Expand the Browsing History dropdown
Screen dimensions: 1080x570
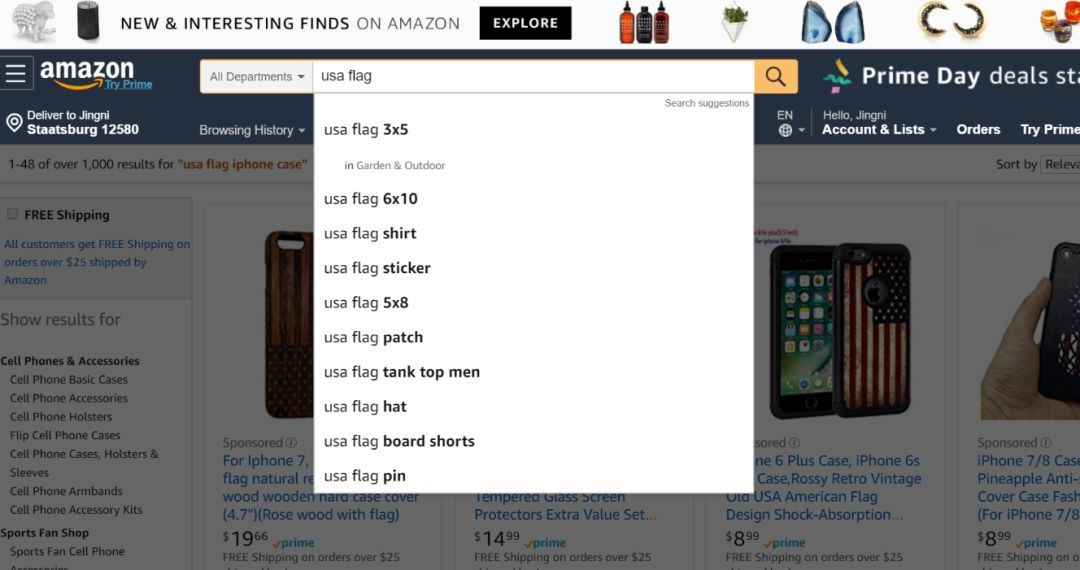tap(251, 130)
